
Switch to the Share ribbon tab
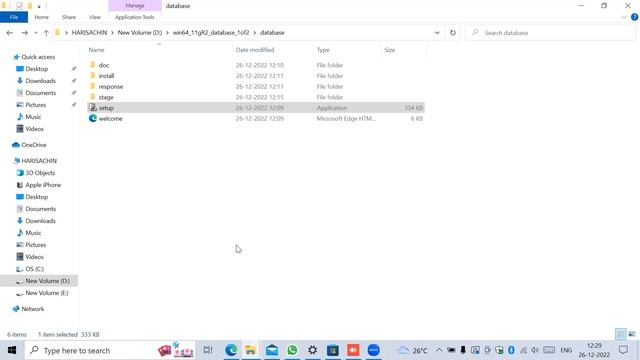click(x=69, y=17)
